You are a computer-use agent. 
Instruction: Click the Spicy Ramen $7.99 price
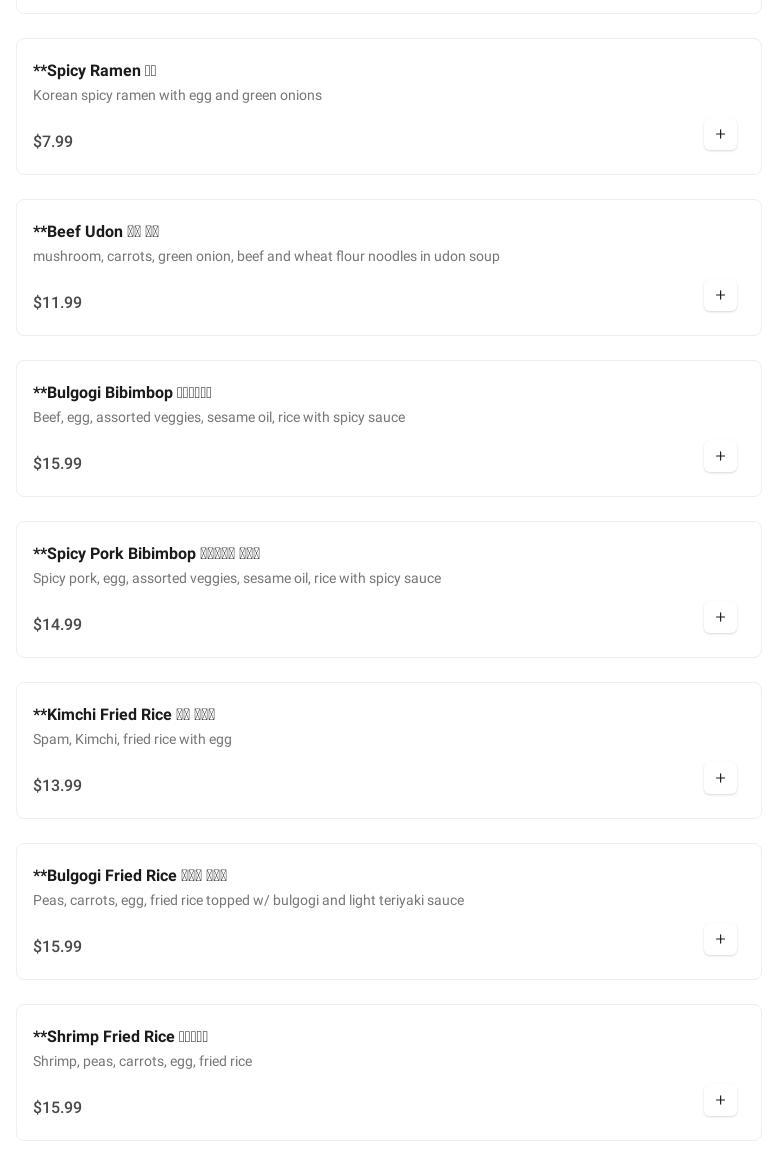point(53,142)
